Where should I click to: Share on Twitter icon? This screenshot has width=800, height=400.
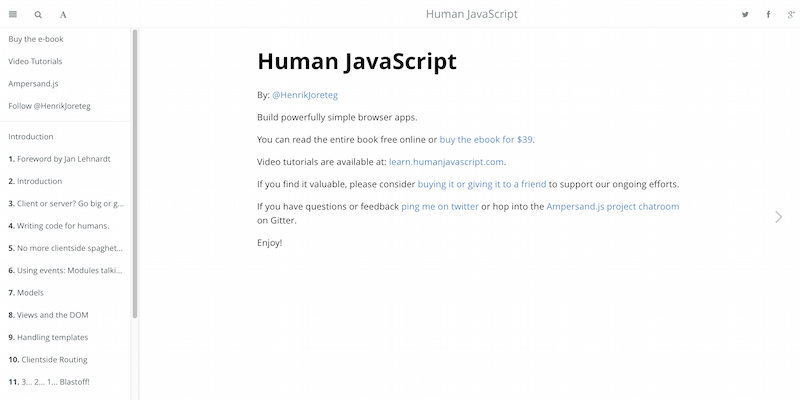[x=745, y=15]
